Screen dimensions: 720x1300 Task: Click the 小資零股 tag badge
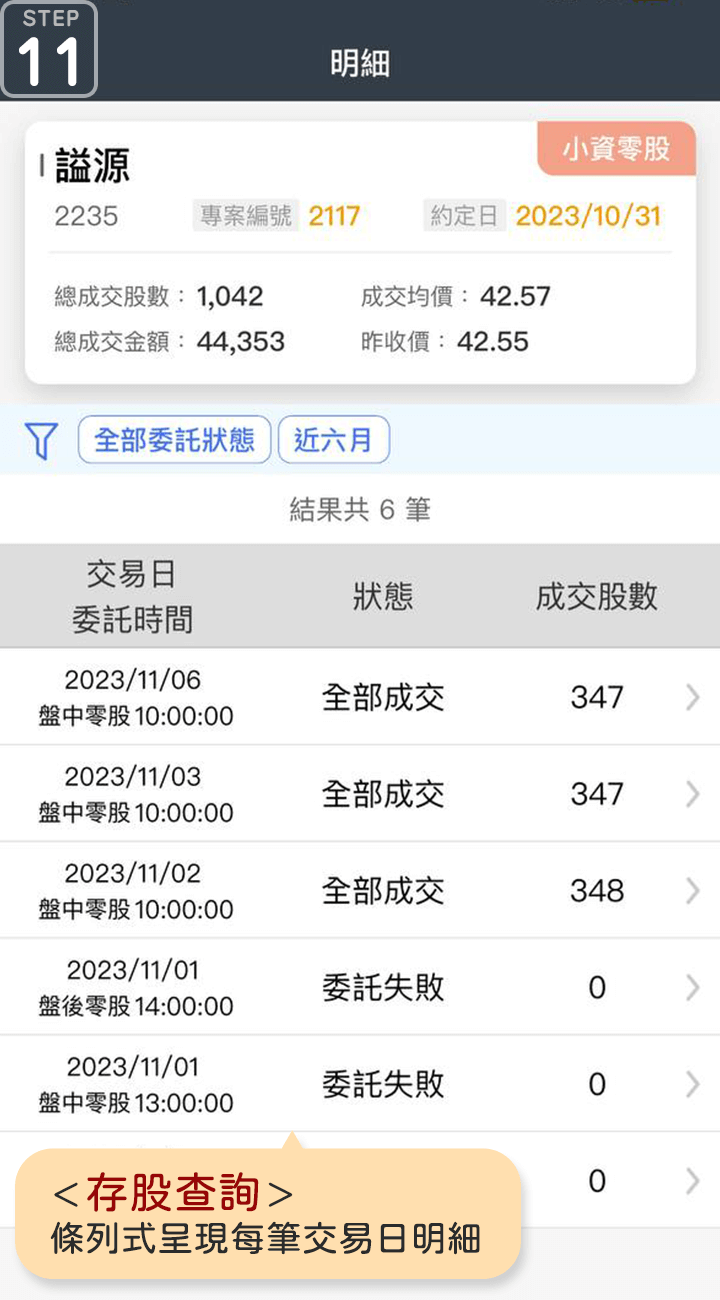pos(615,150)
